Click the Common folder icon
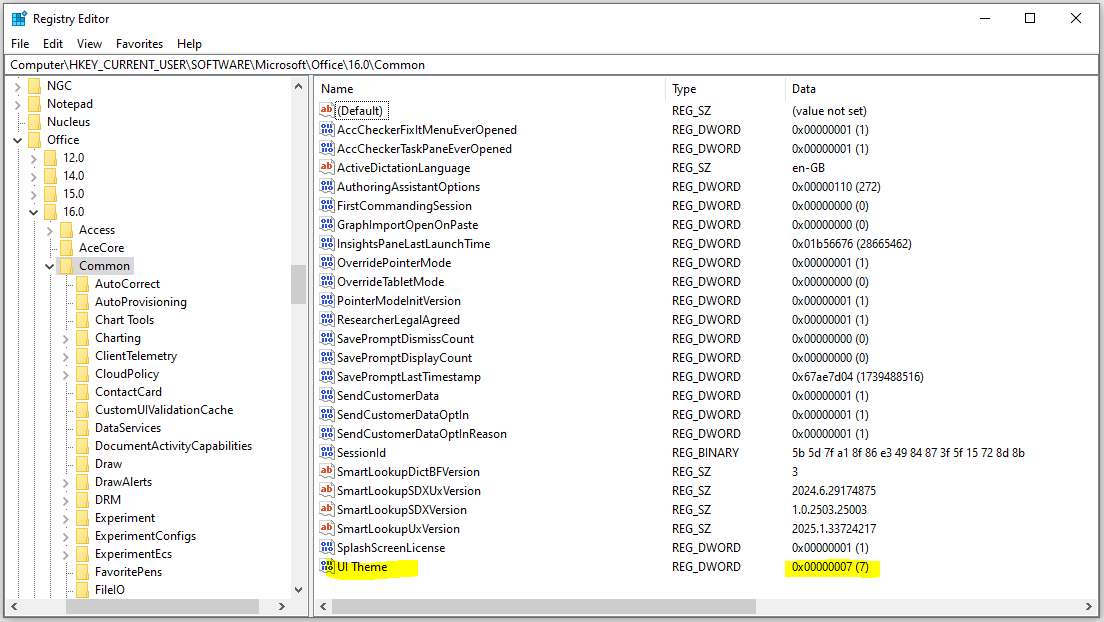Image resolution: width=1104 pixels, height=622 pixels. 67,266
